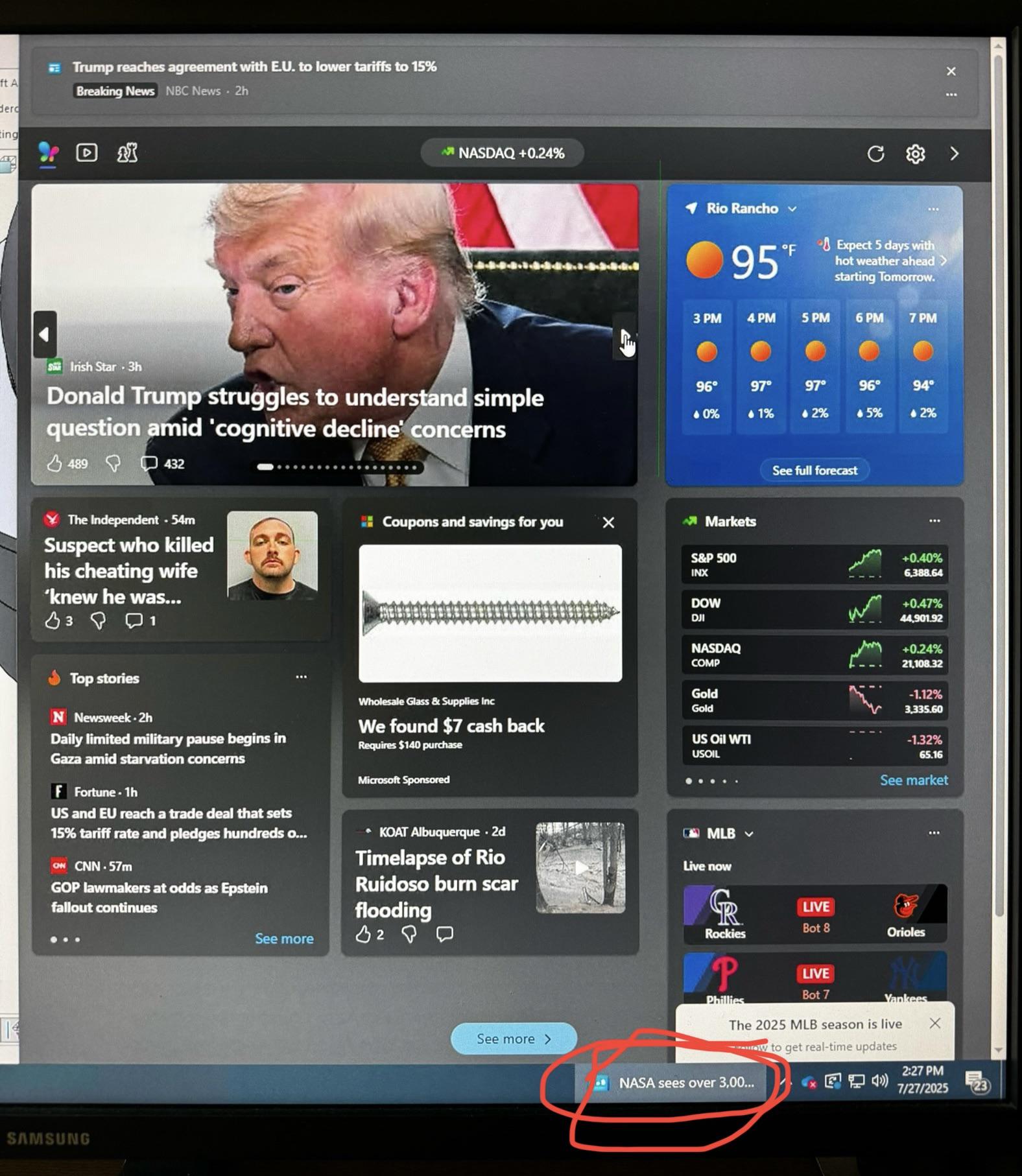The width and height of the screenshot is (1022, 1176).
Task: Open weather card more options menu
Action: [x=933, y=209]
